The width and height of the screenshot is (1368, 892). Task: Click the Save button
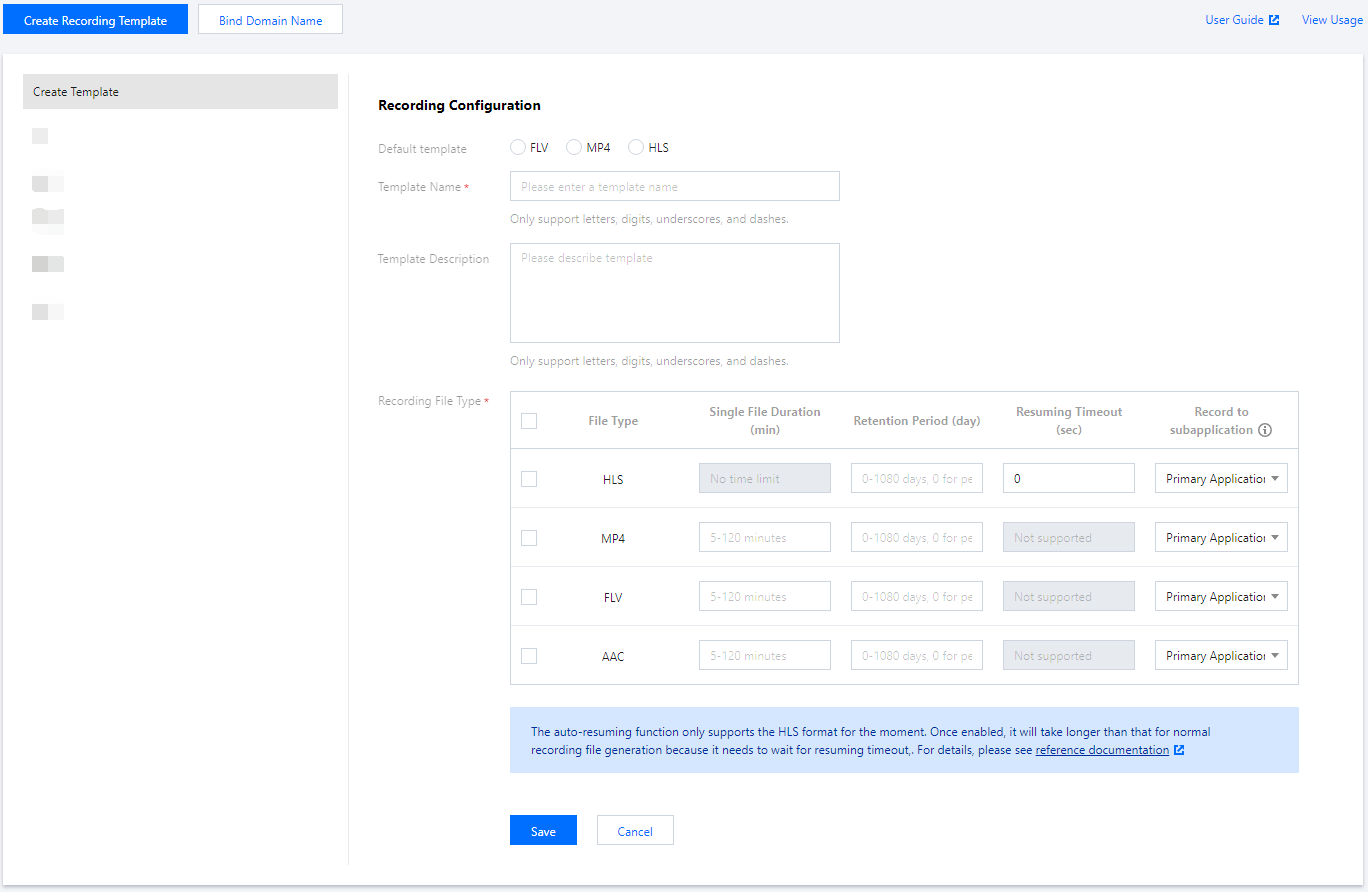pyautogui.click(x=543, y=830)
